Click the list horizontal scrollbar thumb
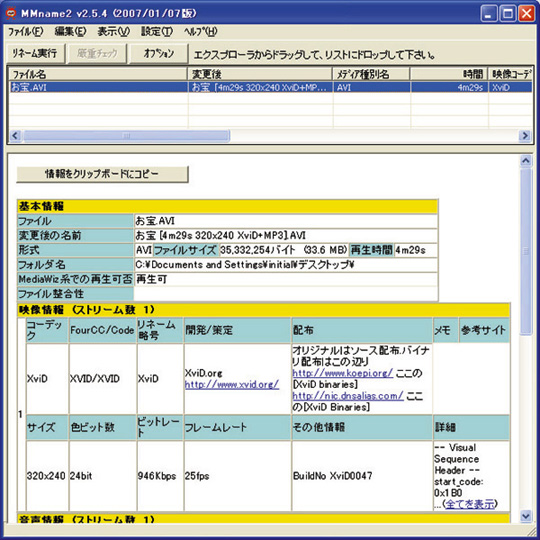This screenshot has height=540, width=540. pyautogui.click(x=126, y=136)
